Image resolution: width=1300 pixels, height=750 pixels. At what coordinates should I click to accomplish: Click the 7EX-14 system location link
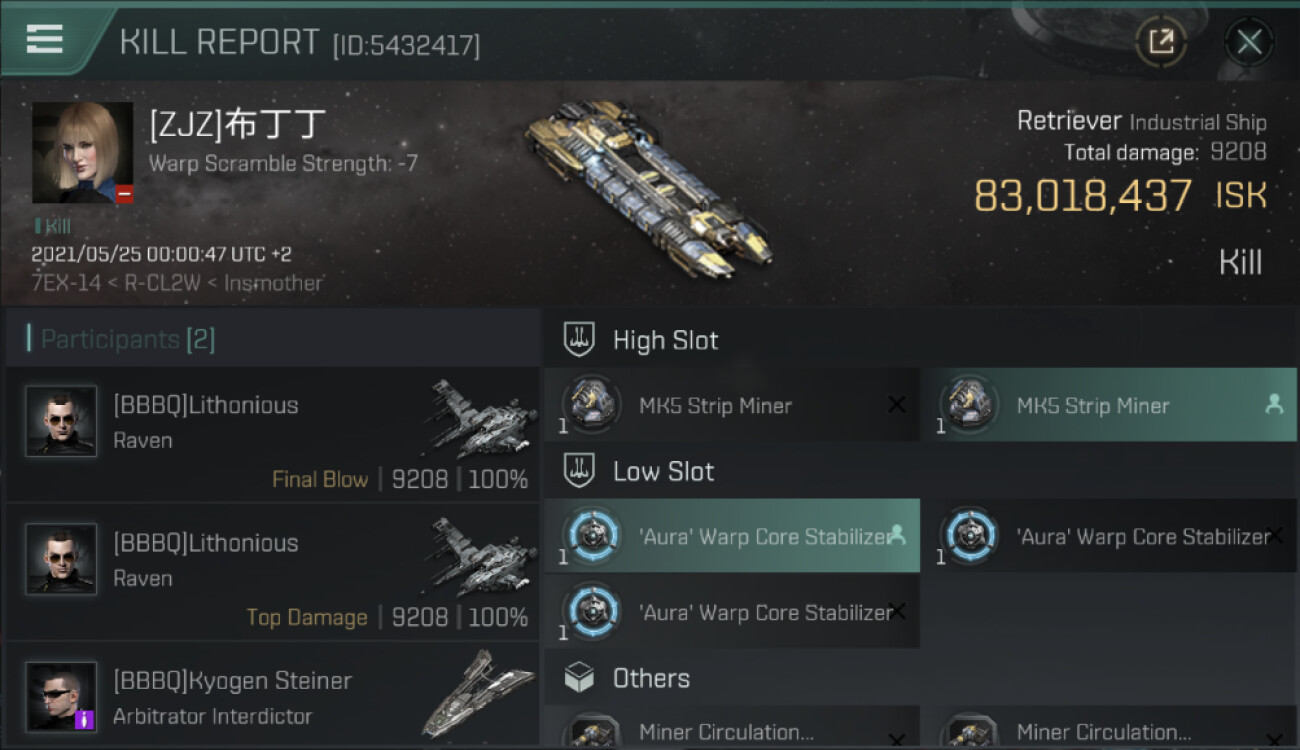[66, 283]
